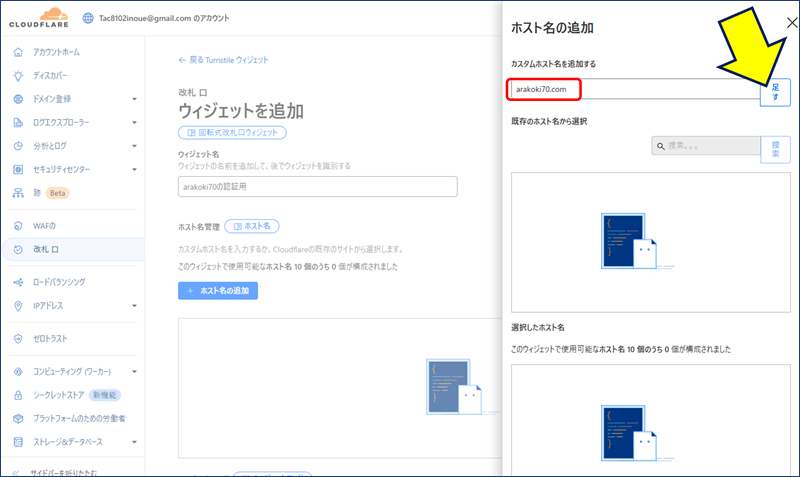This screenshot has width=800, height=477.
Task: Open ホスト名 documentation link
Action: click(x=252, y=226)
